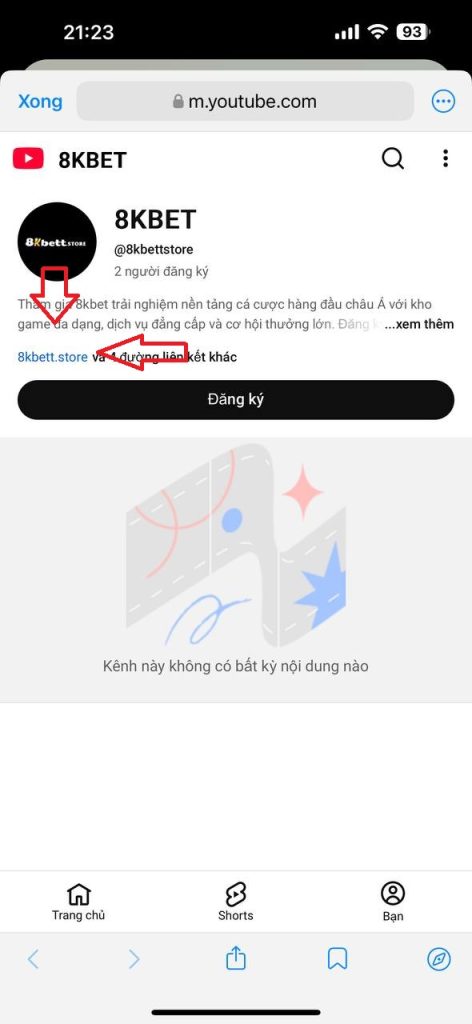Tap the @8kbettstore channel handle
472x1024 pixels.
(153, 249)
